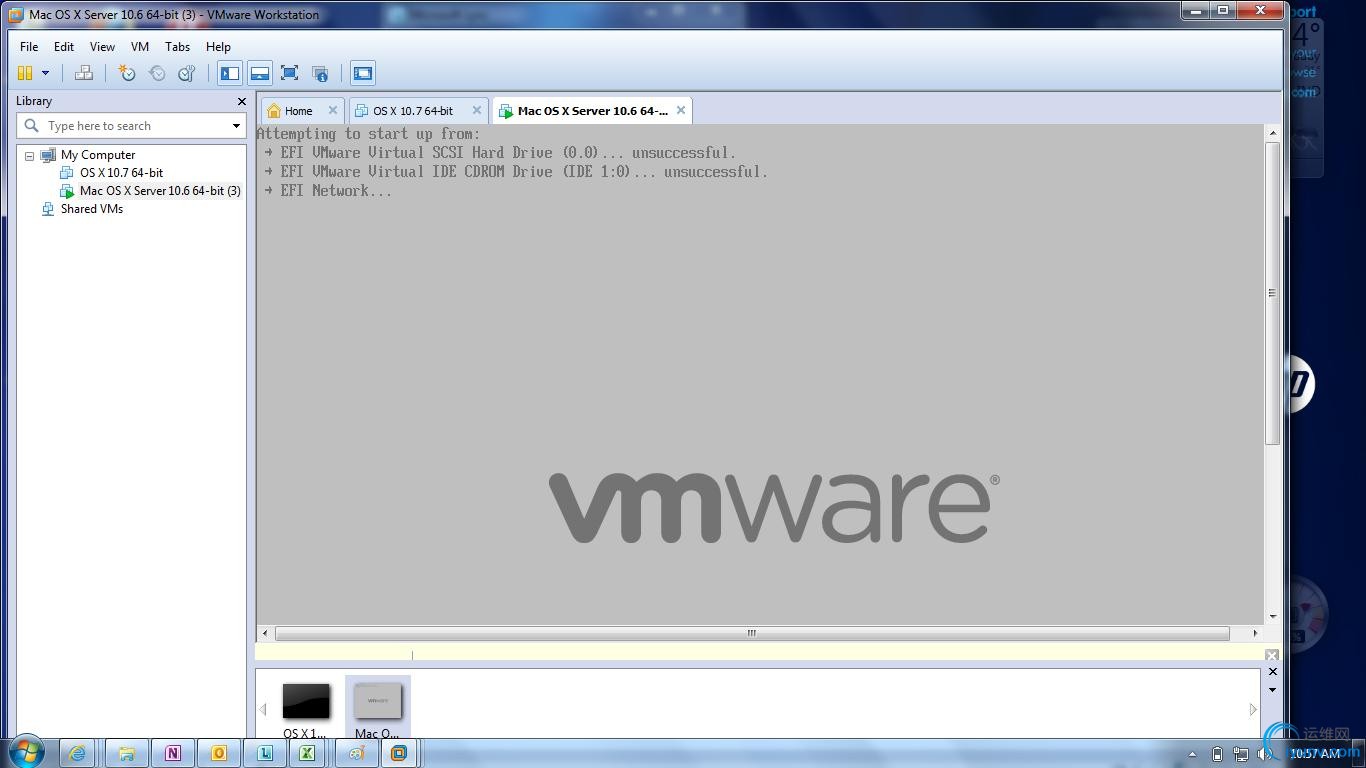Open the VM menu
The width and height of the screenshot is (1366, 768).
point(140,47)
